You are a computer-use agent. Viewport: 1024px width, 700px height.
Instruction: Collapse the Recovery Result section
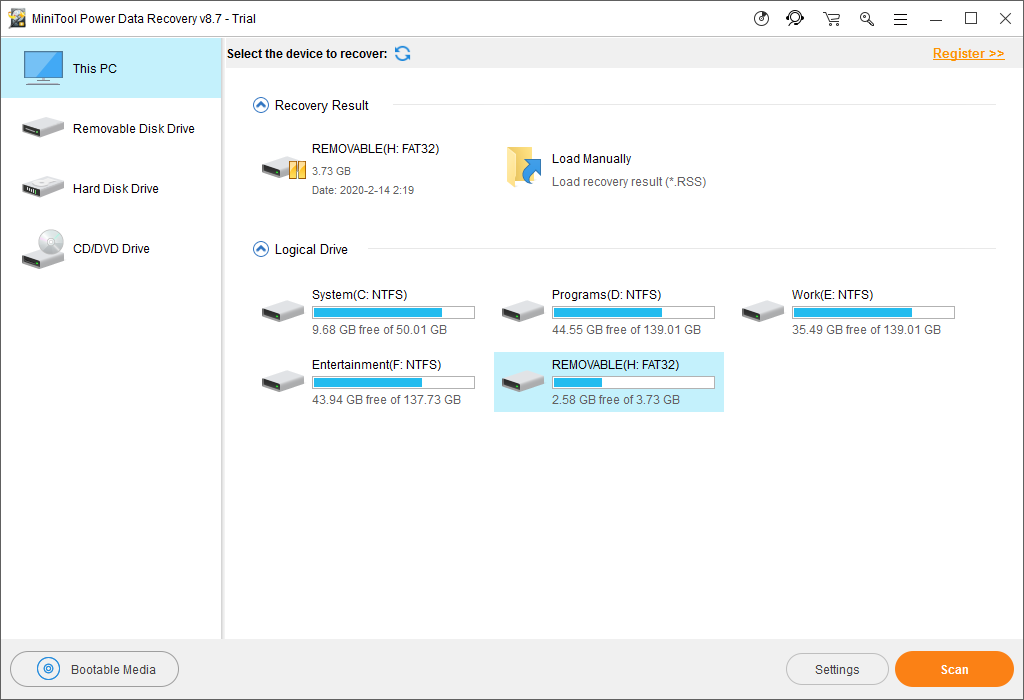pos(261,105)
